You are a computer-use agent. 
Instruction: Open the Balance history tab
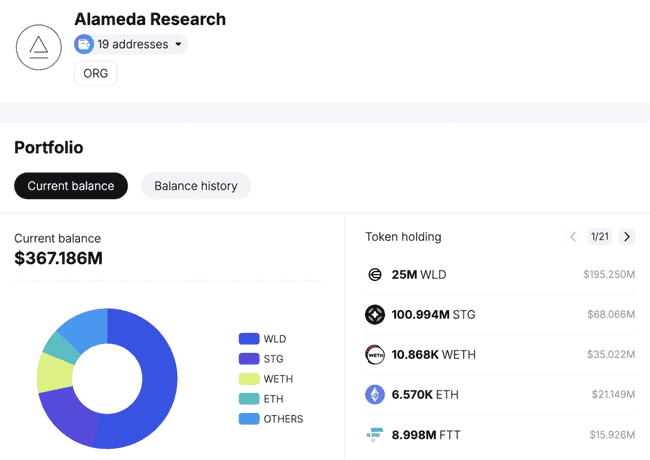196,186
